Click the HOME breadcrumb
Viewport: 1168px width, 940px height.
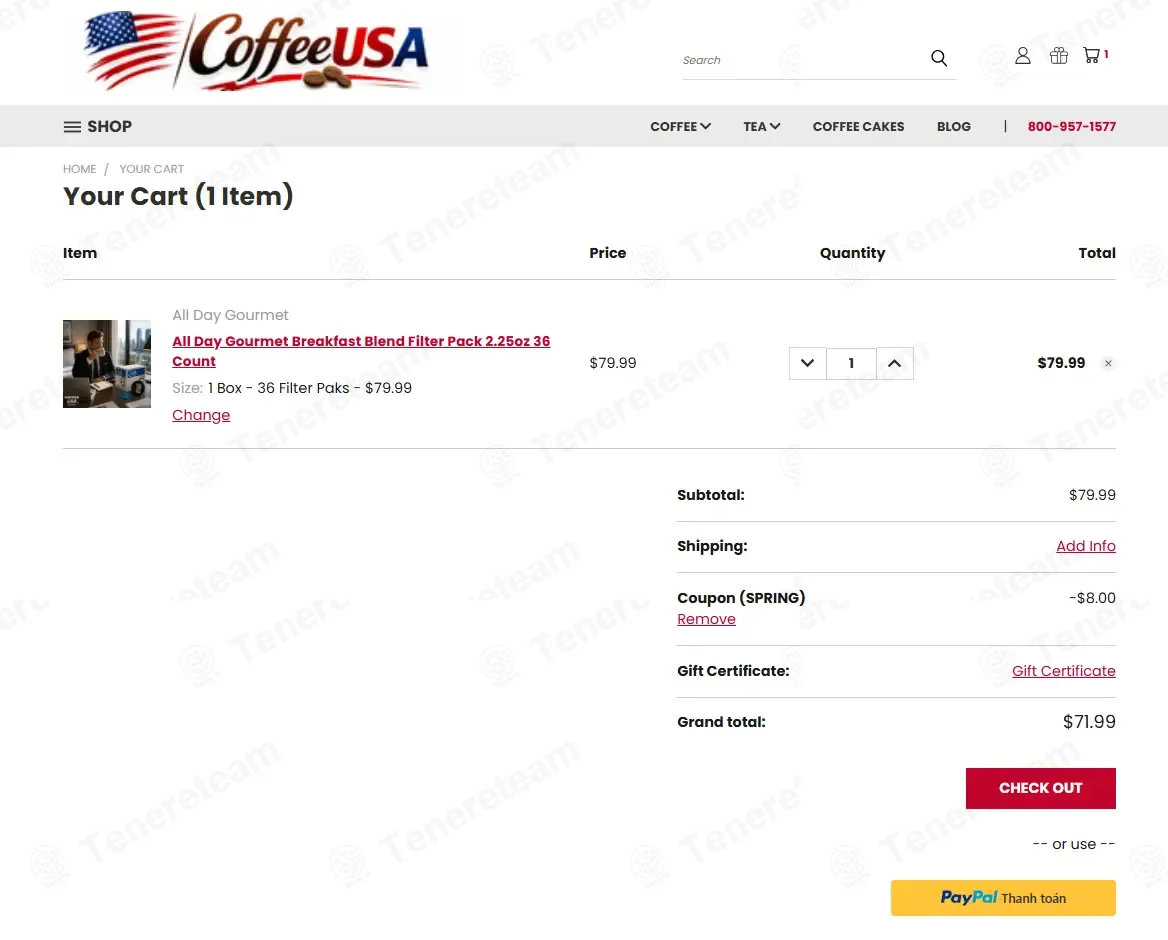click(x=80, y=169)
